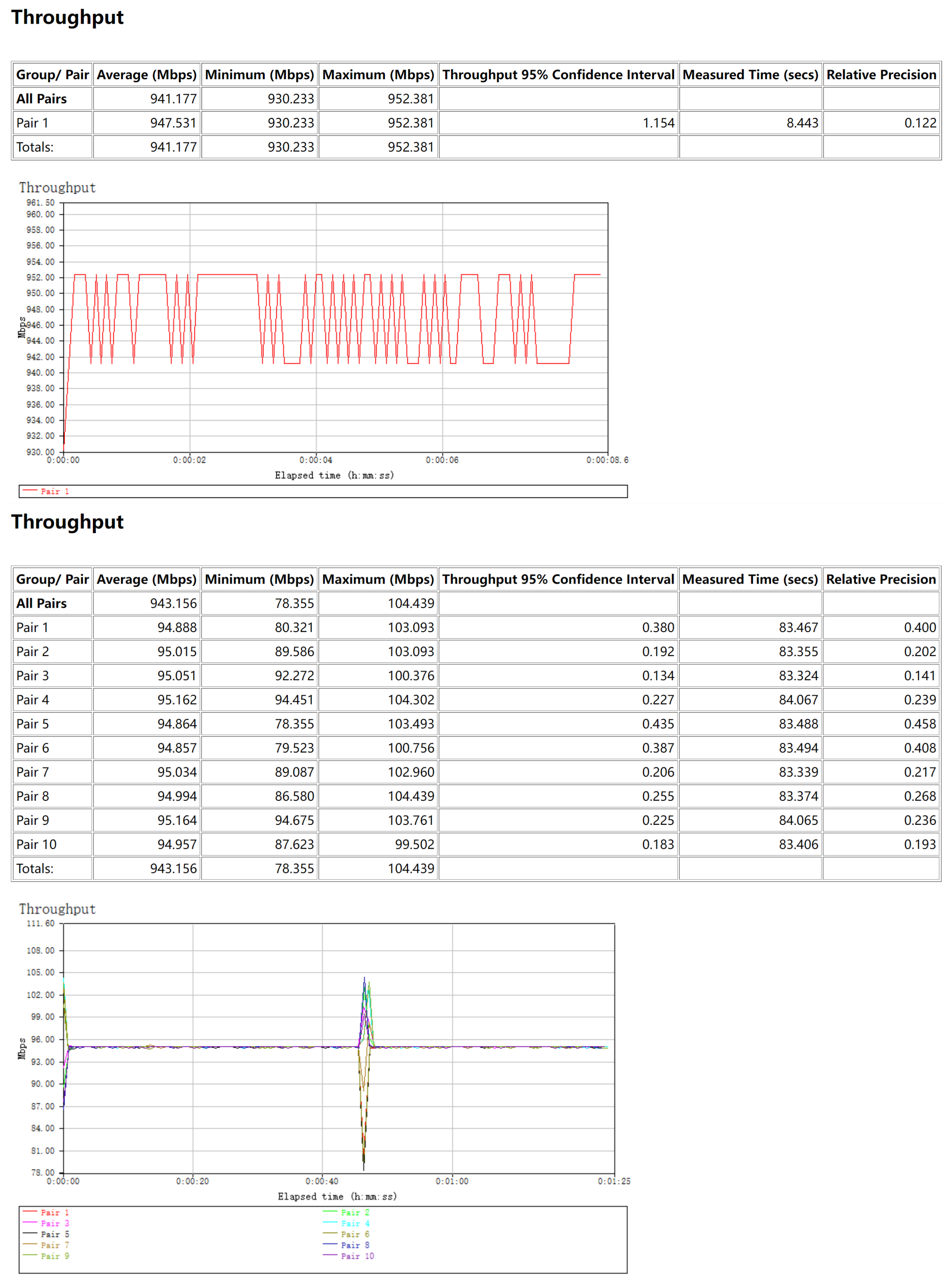This screenshot has height=1283, width=952.
Task: Click the Pair 5 row label in table
Action: point(33,724)
